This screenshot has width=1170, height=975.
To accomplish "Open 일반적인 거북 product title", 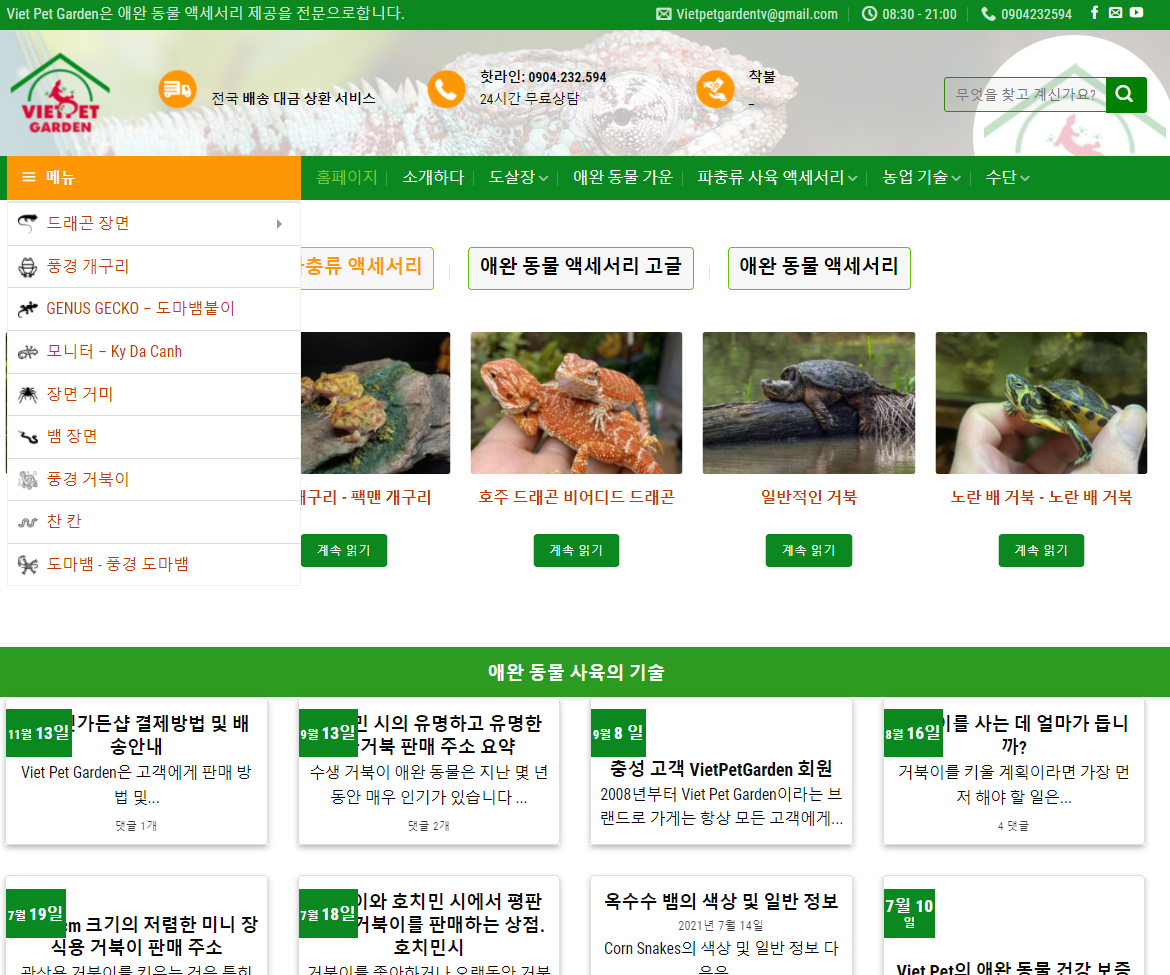I will (809, 498).
